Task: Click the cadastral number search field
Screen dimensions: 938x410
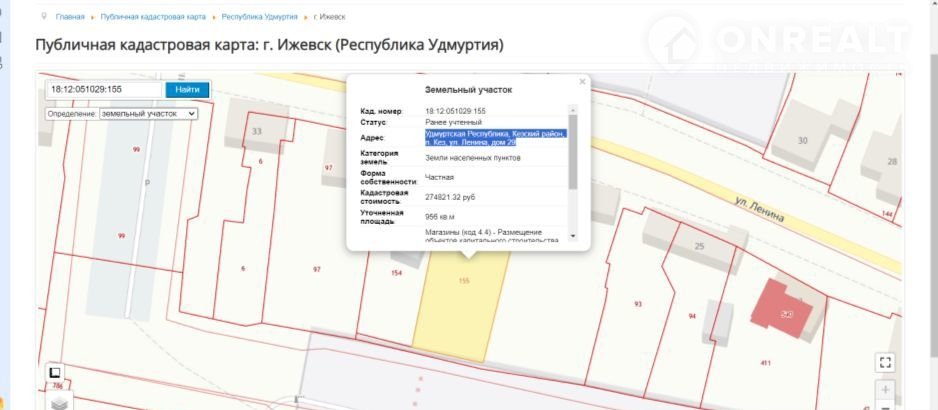Action: coord(104,89)
